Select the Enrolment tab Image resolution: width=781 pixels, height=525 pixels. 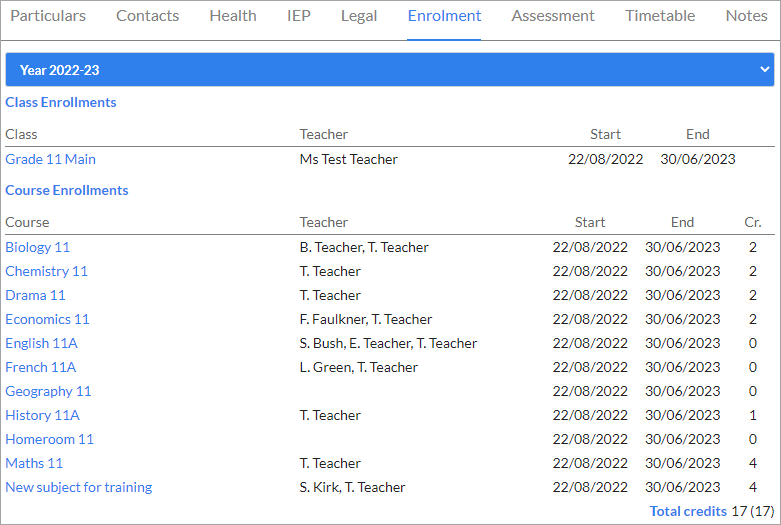point(444,16)
